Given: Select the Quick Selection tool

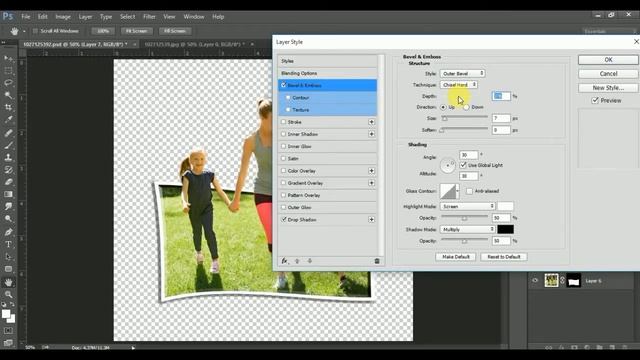Looking at the screenshot, I should (x=8, y=95).
